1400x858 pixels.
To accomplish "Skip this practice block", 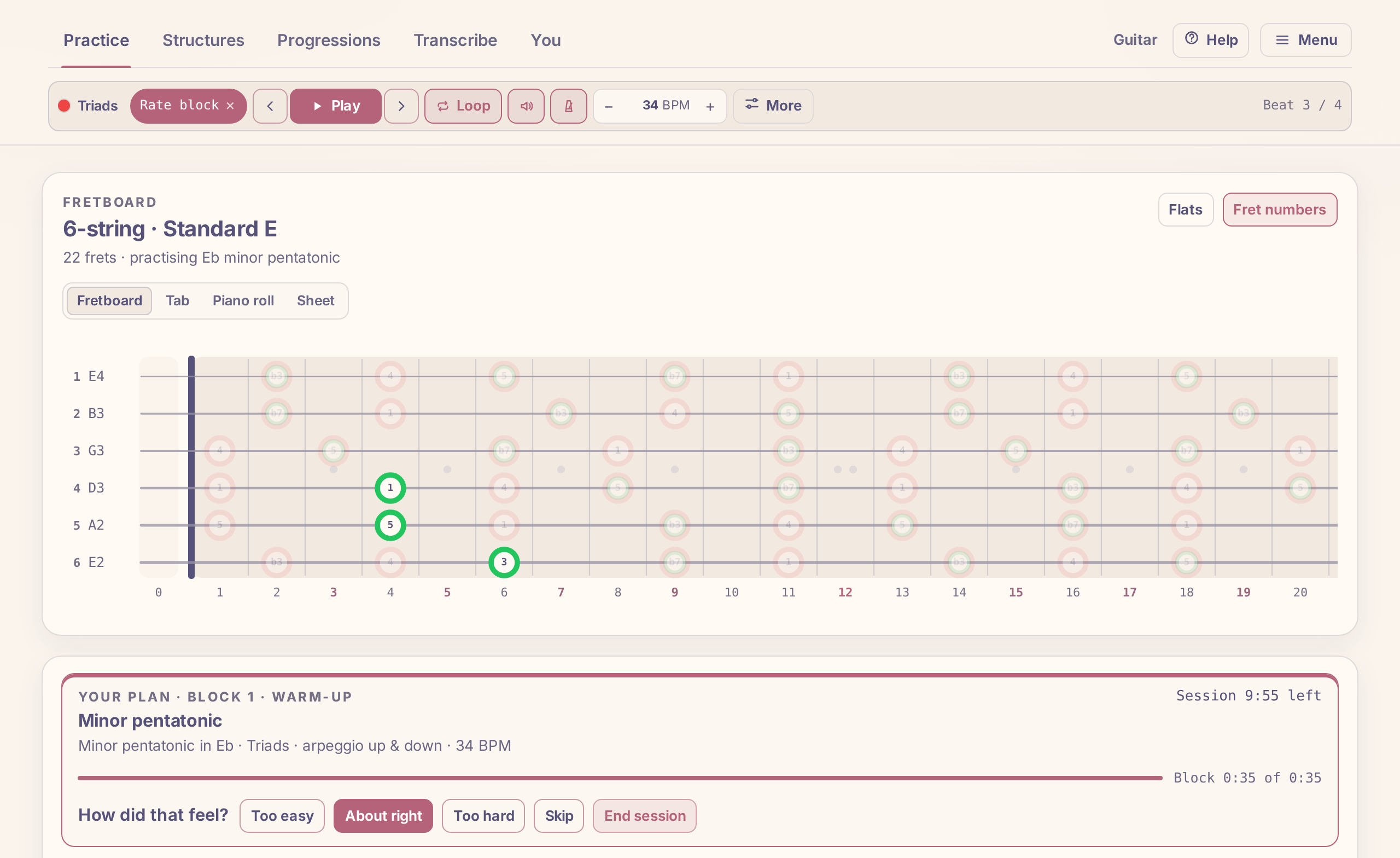I will point(559,816).
